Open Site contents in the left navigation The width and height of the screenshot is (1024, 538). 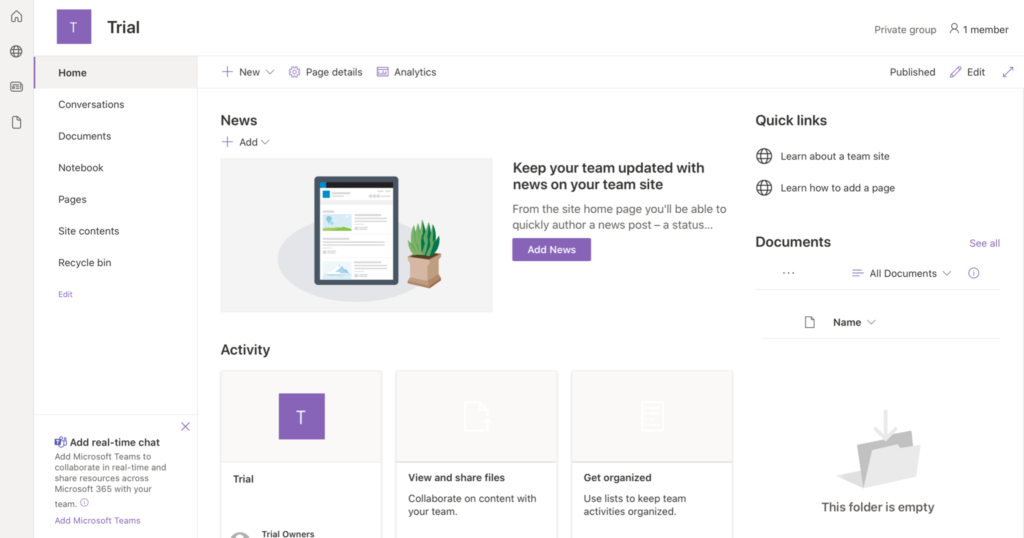point(88,231)
